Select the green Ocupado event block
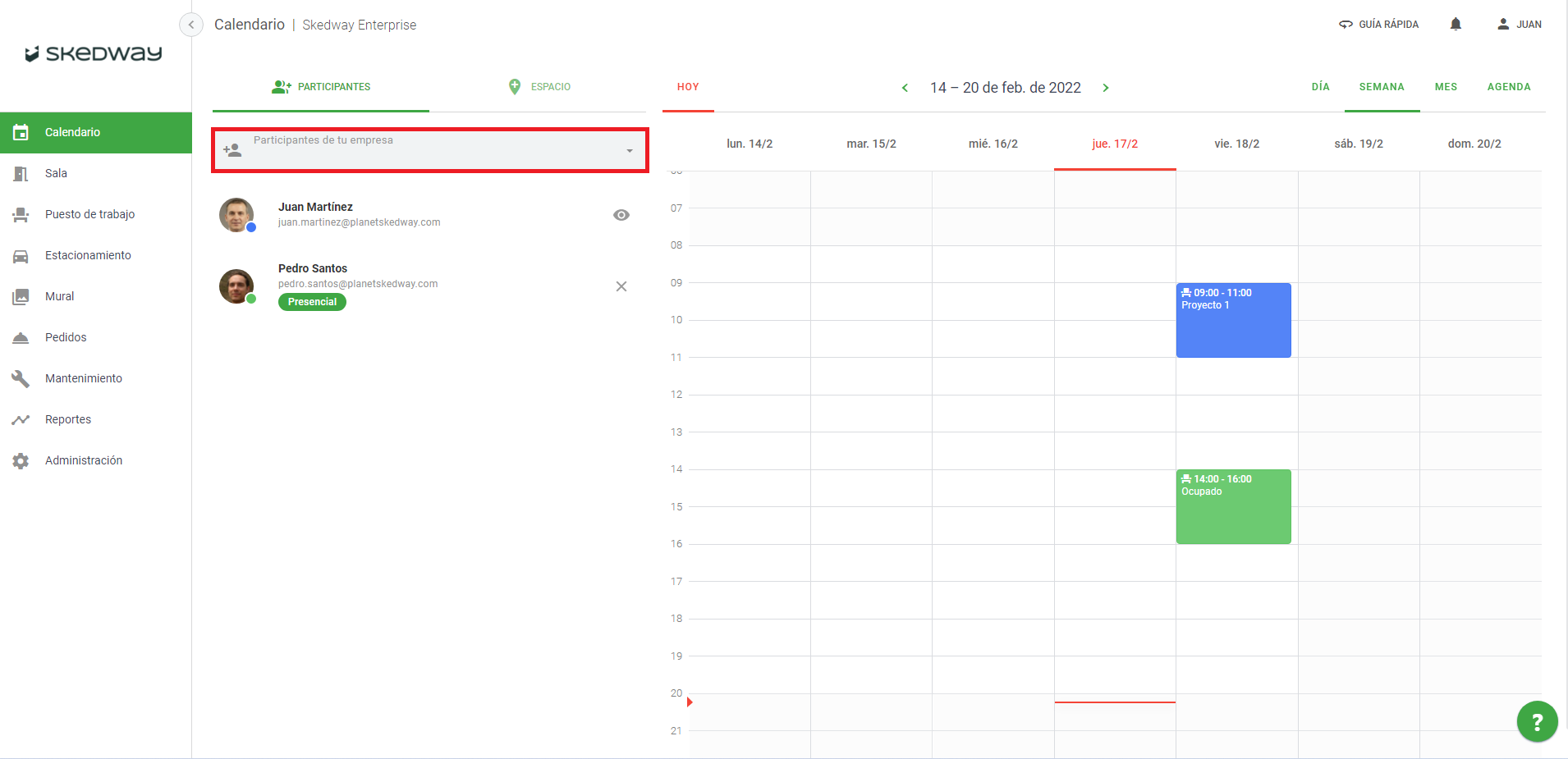 tap(1233, 507)
